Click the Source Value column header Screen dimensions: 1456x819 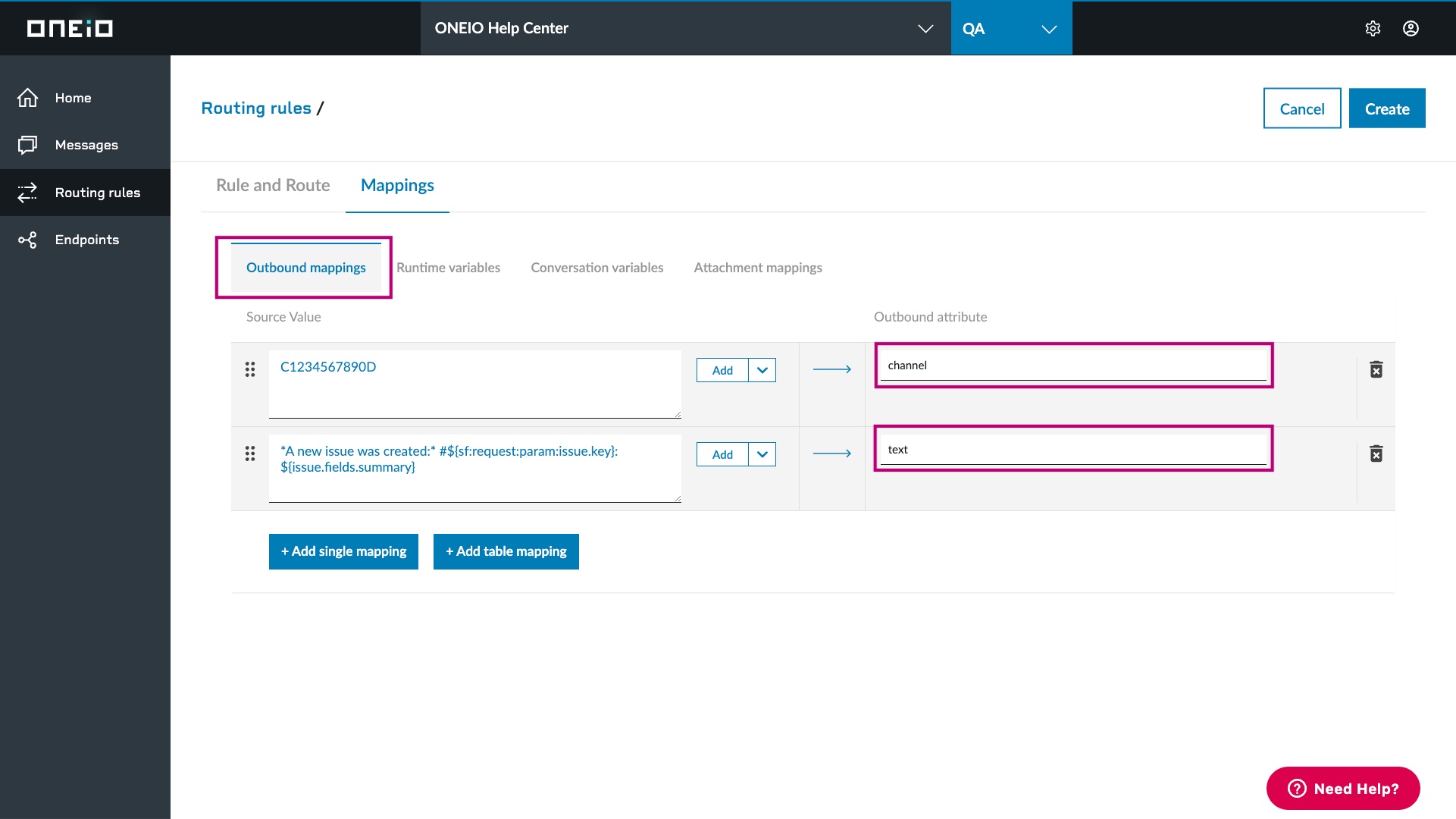coord(283,317)
